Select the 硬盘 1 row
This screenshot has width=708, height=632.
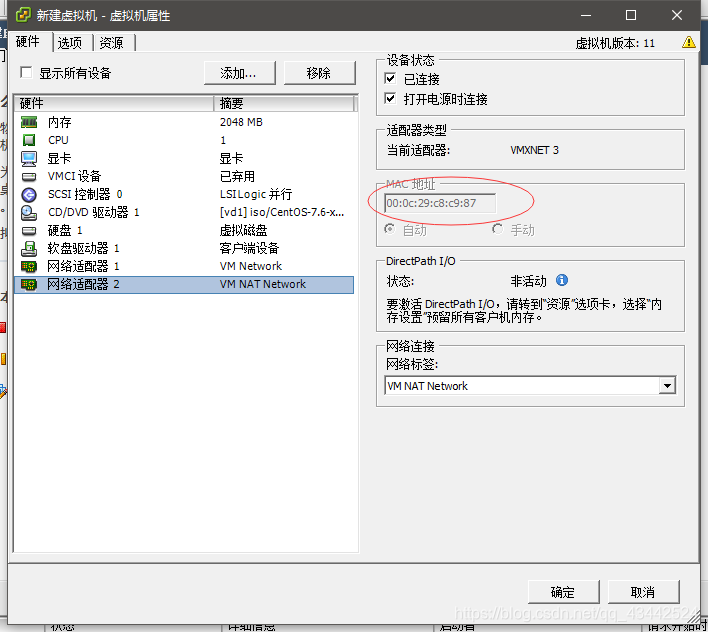click(x=184, y=231)
